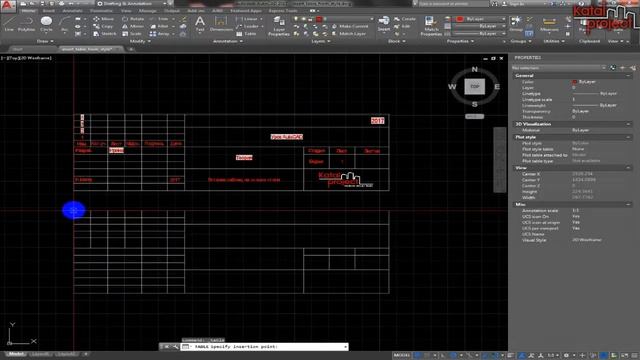This screenshot has height=360, width=640.
Task: Collapse the General section in Properties
Action: click(x=628, y=76)
